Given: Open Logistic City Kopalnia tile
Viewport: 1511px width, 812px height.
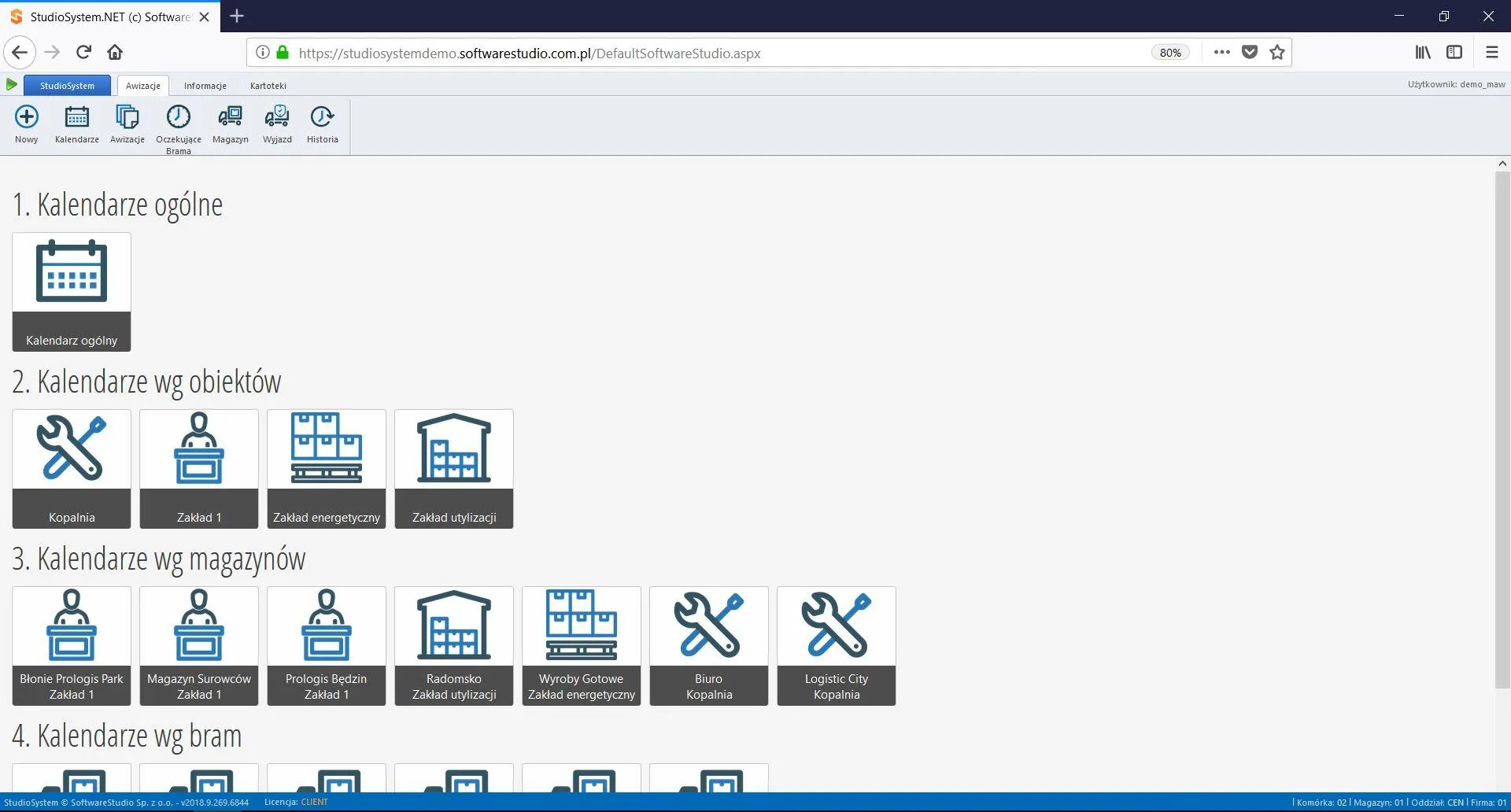Looking at the screenshot, I should click(x=837, y=646).
